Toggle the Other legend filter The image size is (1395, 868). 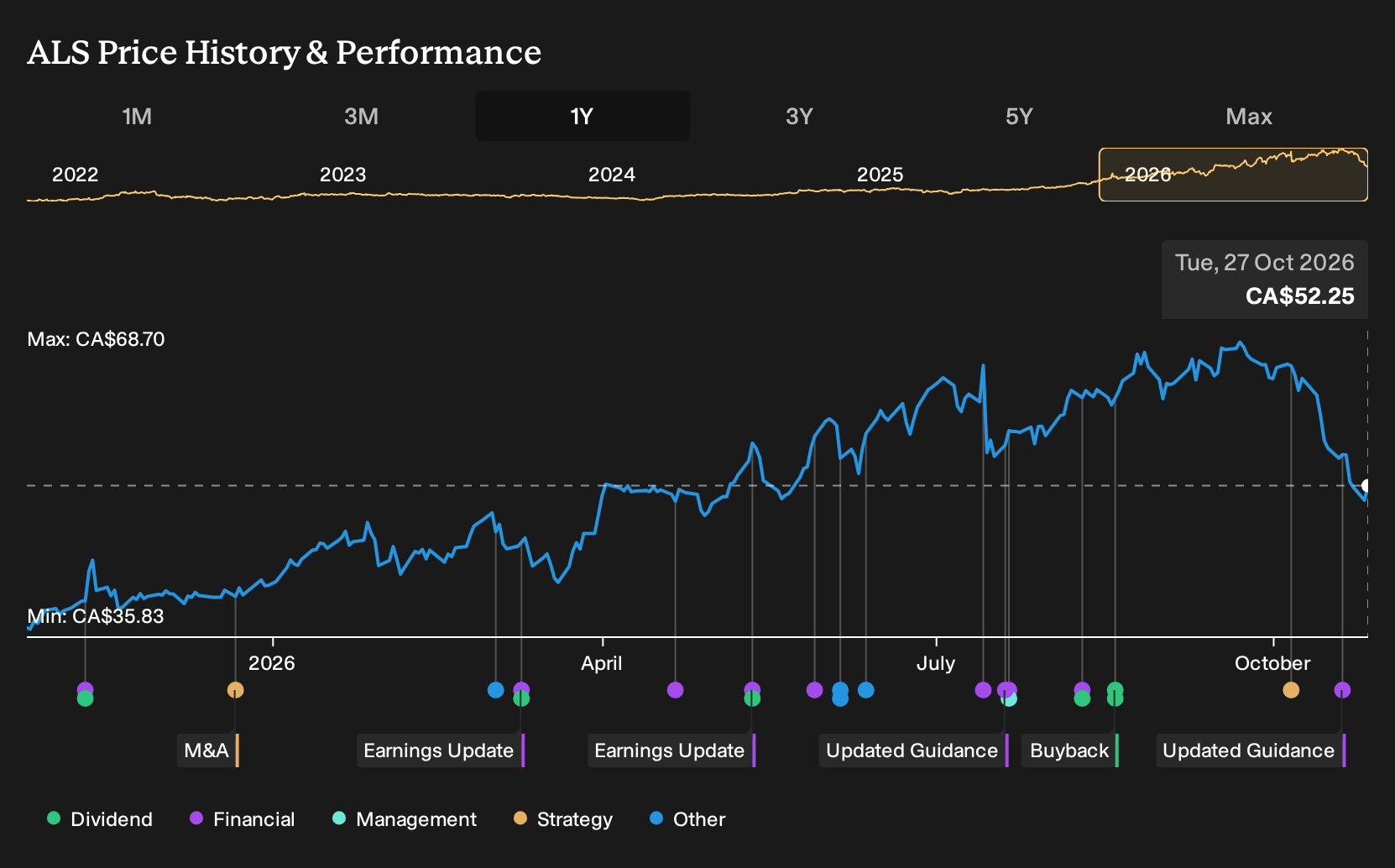tap(687, 819)
